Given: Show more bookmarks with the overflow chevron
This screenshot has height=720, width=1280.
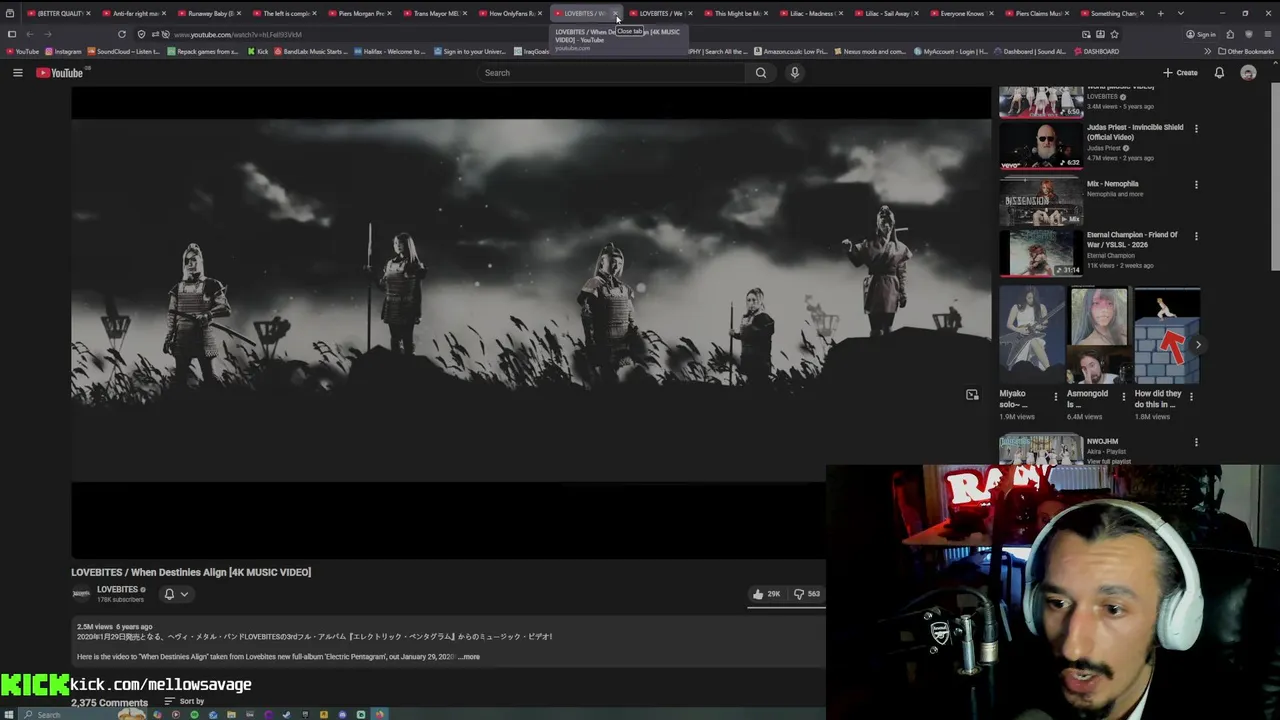Looking at the screenshot, I should [1207, 51].
